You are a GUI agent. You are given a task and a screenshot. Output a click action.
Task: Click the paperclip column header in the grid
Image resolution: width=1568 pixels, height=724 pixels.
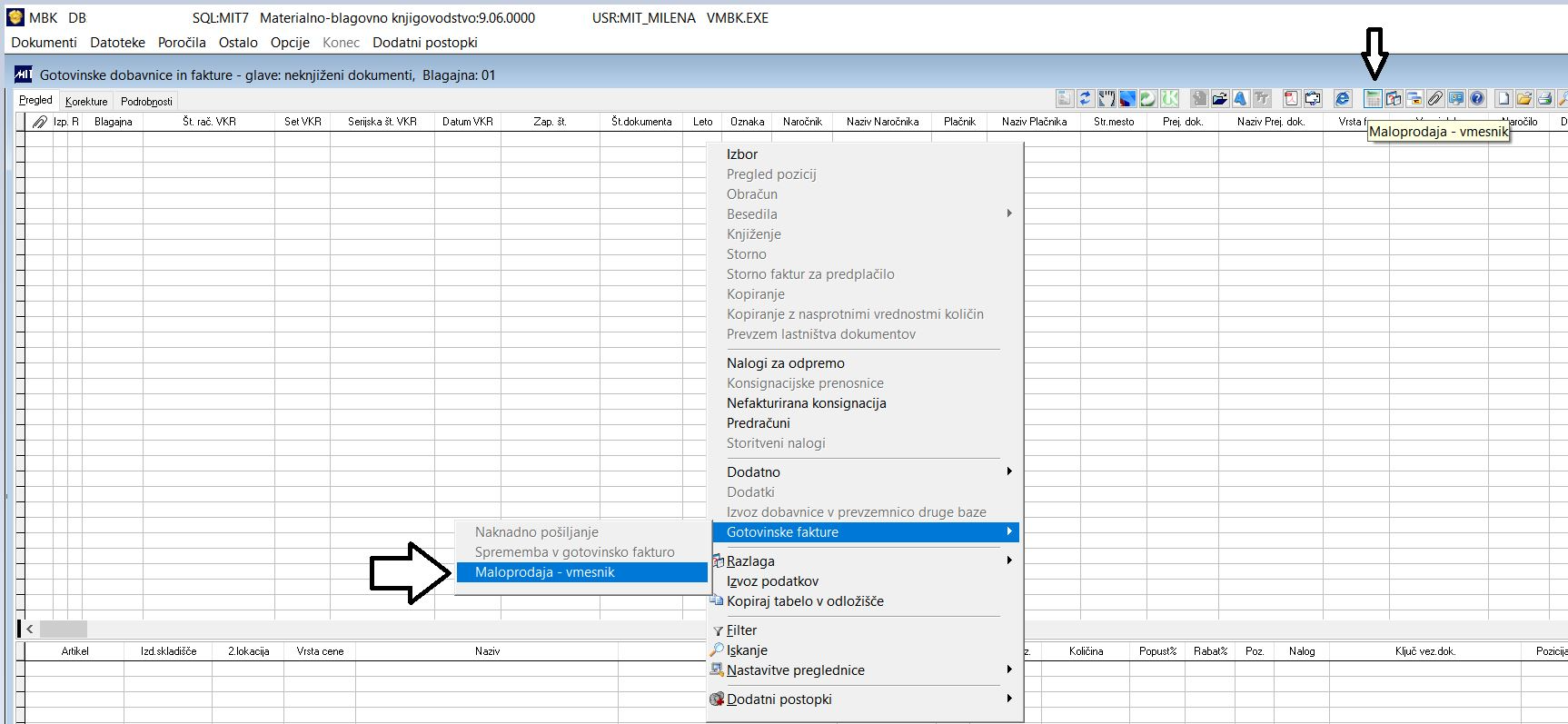pyautogui.click(x=39, y=122)
